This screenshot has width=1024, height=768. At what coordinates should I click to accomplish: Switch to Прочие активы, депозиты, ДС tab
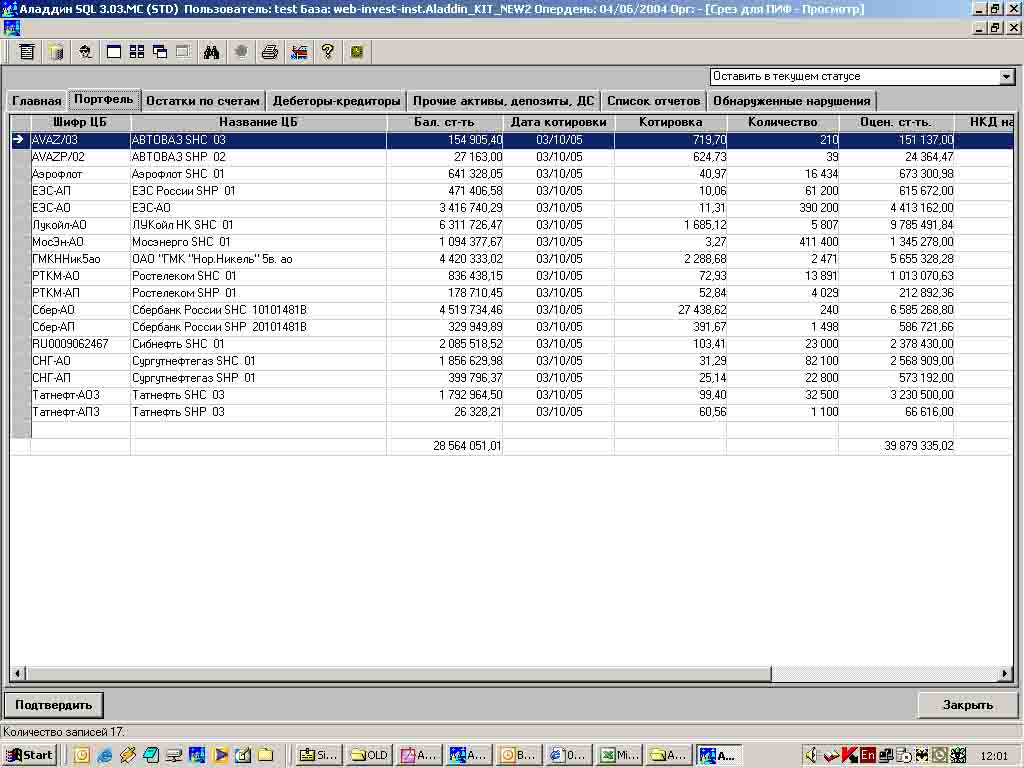(x=504, y=101)
